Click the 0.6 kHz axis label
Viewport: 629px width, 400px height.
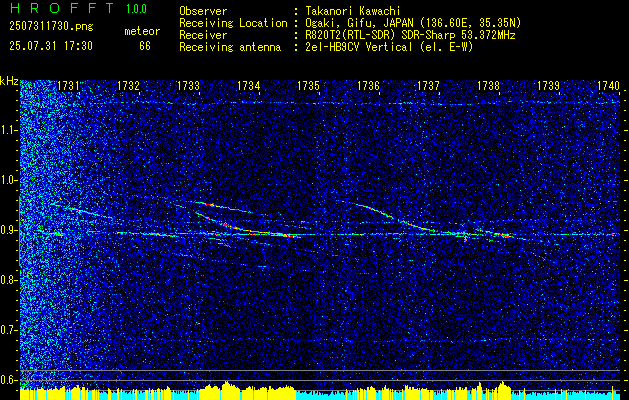click(x=8, y=380)
